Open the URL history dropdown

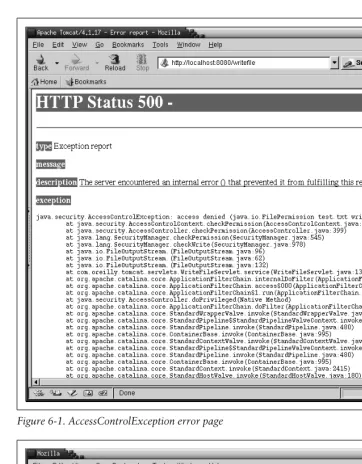(x=334, y=63)
